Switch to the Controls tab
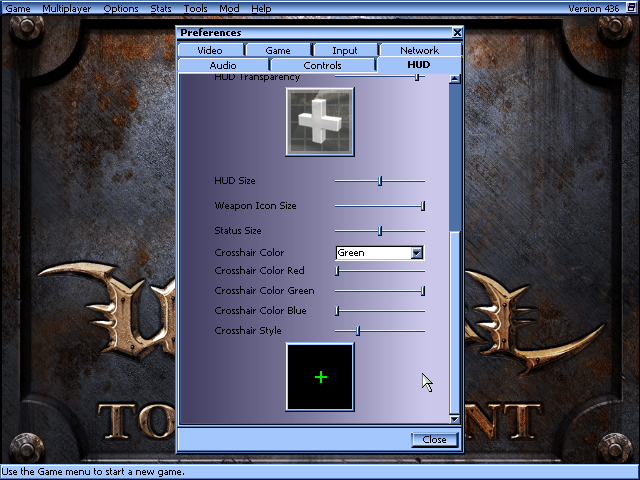 click(x=322, y=65)
